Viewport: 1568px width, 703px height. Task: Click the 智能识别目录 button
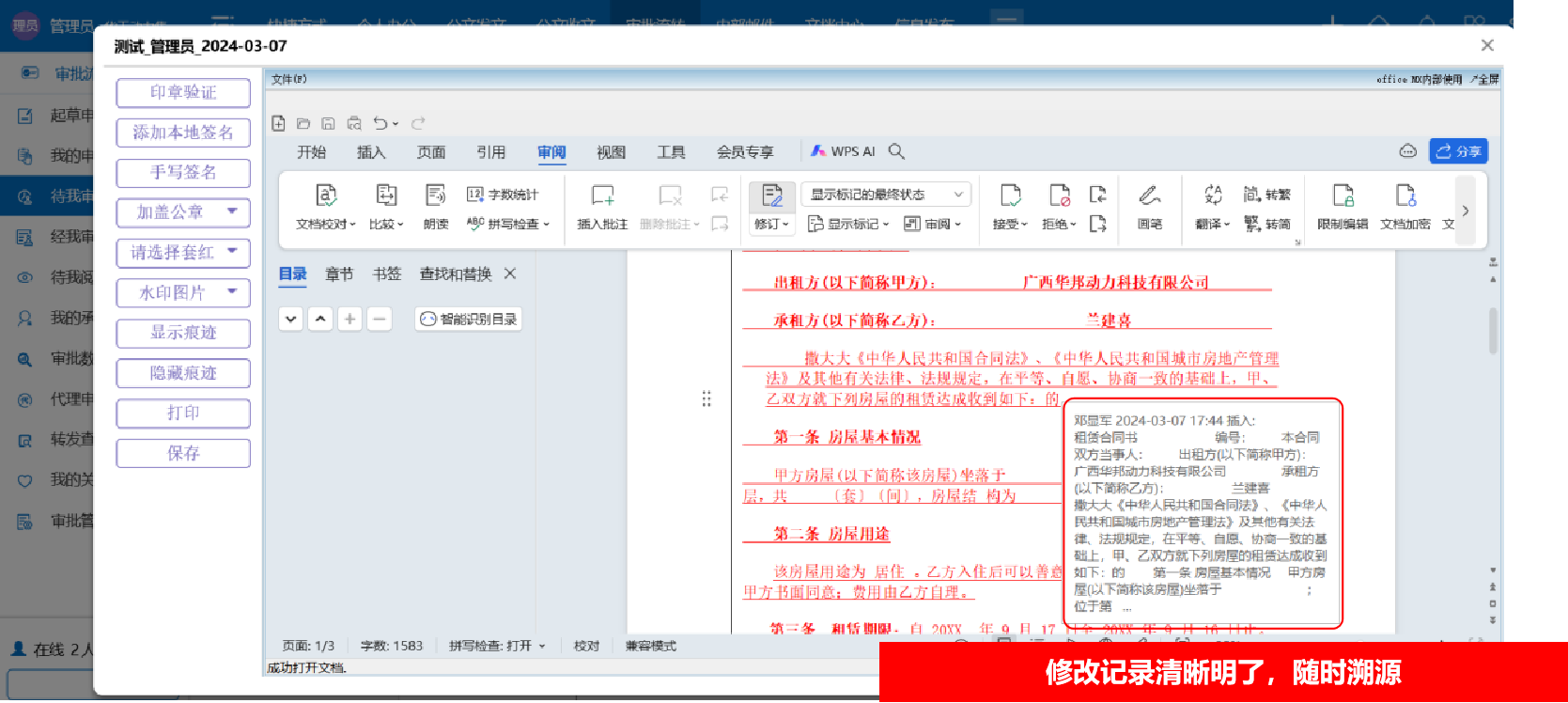468,319
